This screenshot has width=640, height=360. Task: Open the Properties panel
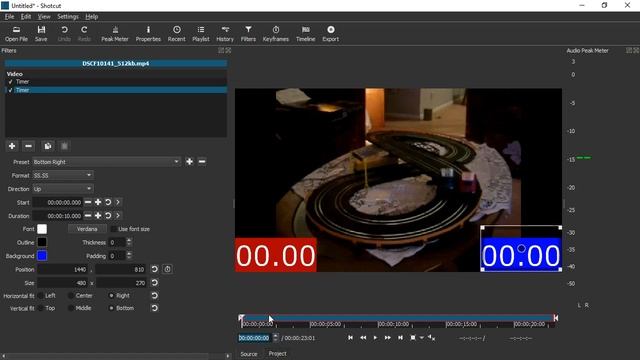click(x=148, y=34)
